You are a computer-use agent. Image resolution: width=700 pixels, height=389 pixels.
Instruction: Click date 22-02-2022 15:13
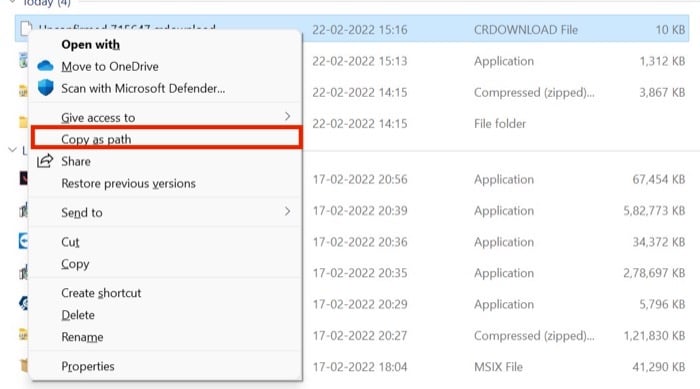coord(360,61)
